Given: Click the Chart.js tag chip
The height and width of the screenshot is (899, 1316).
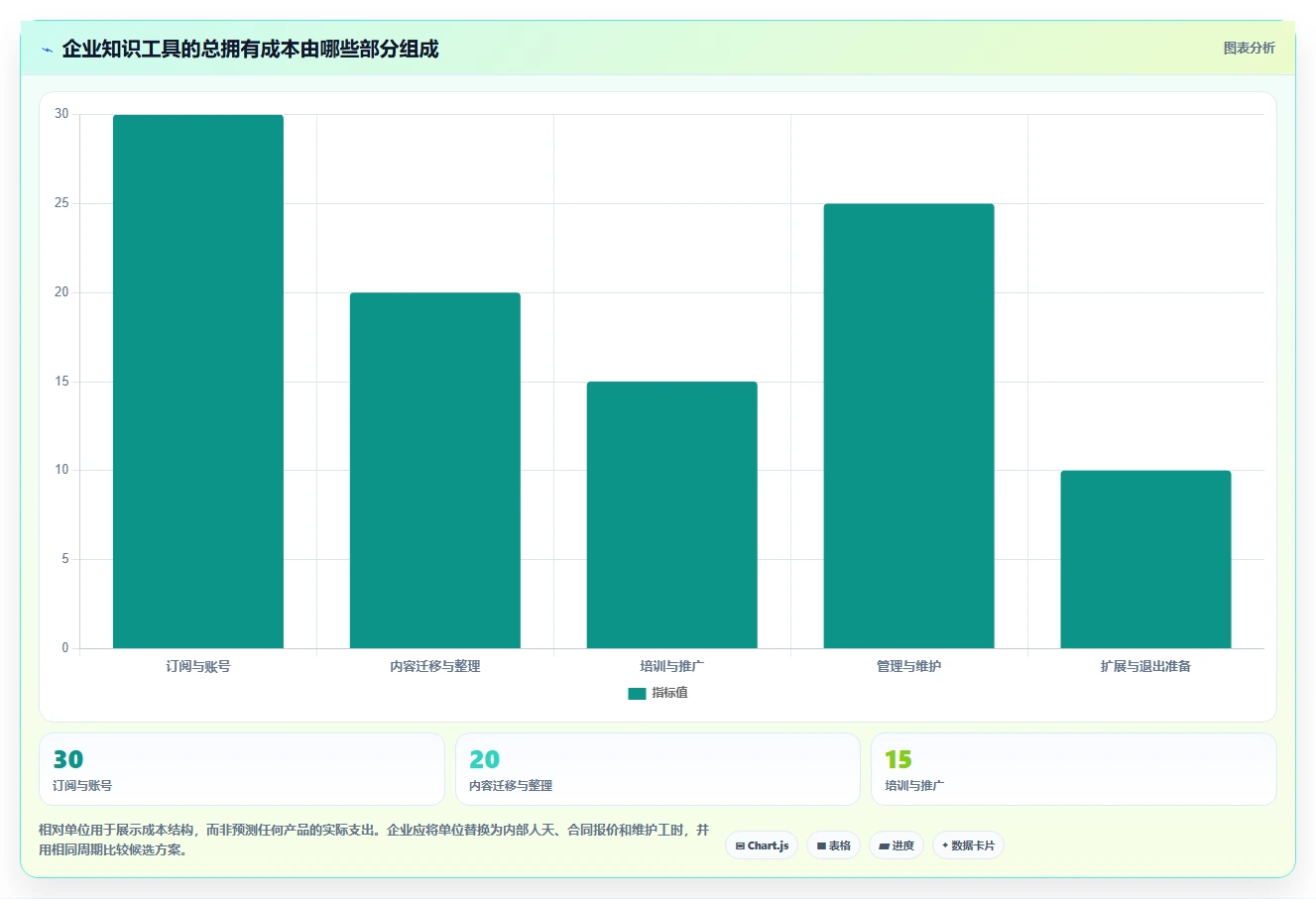Looking at the screenshot, I should [762, 845].
